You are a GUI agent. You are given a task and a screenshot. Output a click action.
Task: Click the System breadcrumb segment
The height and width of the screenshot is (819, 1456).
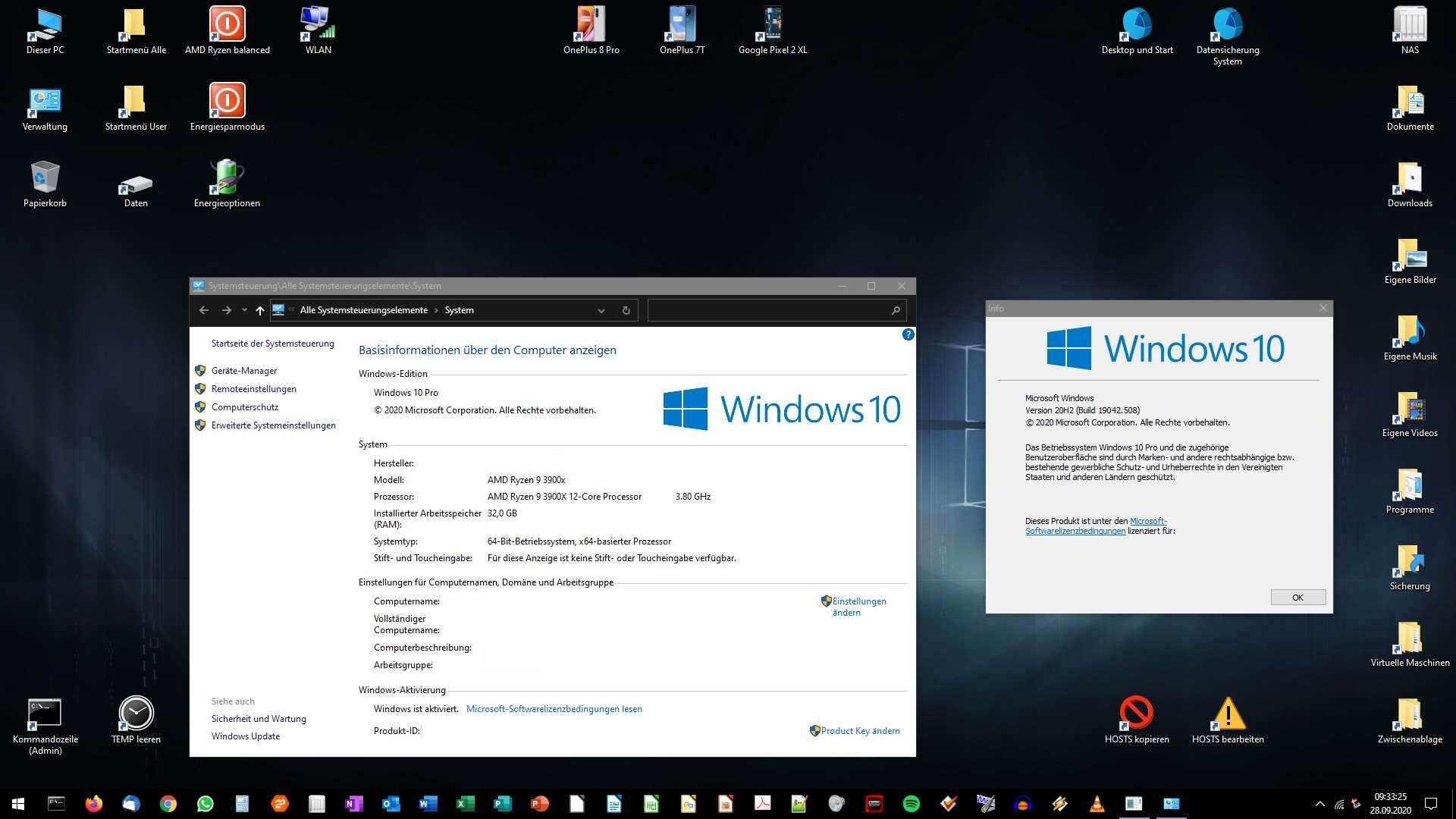pos(459,310)
